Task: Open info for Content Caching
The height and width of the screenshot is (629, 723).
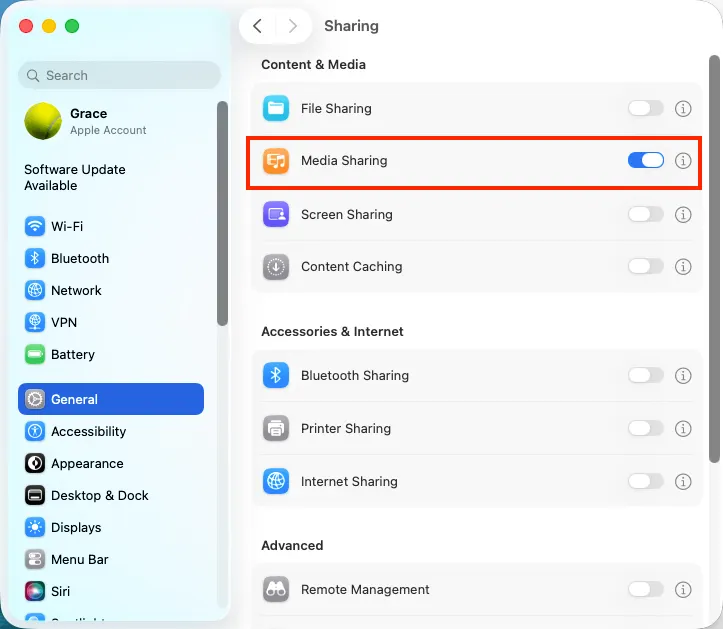Action: (683, 267)
